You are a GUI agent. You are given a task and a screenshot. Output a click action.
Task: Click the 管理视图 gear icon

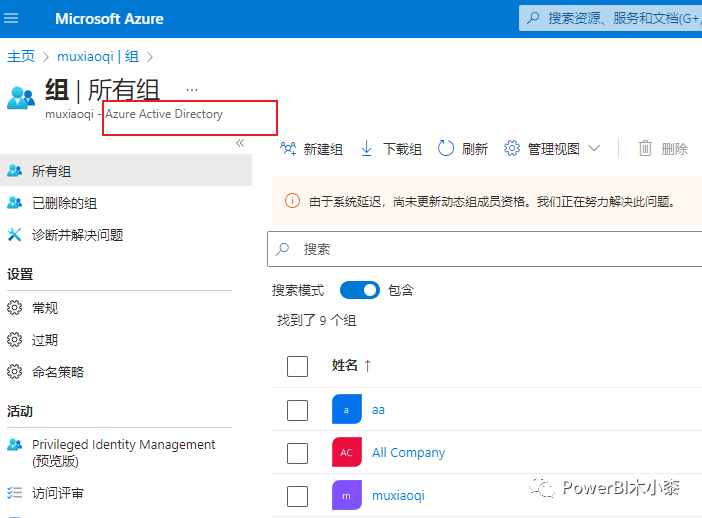[x=512, y=148]
